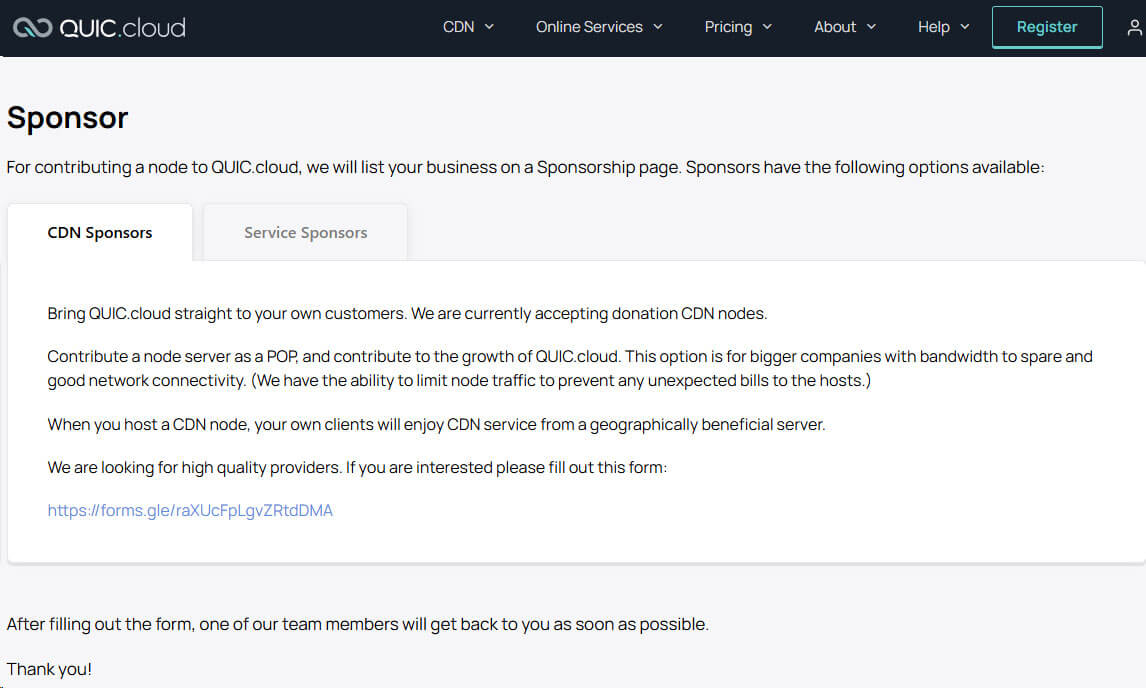
Task: Open the Pricing menu
Action: click(728, 27)
